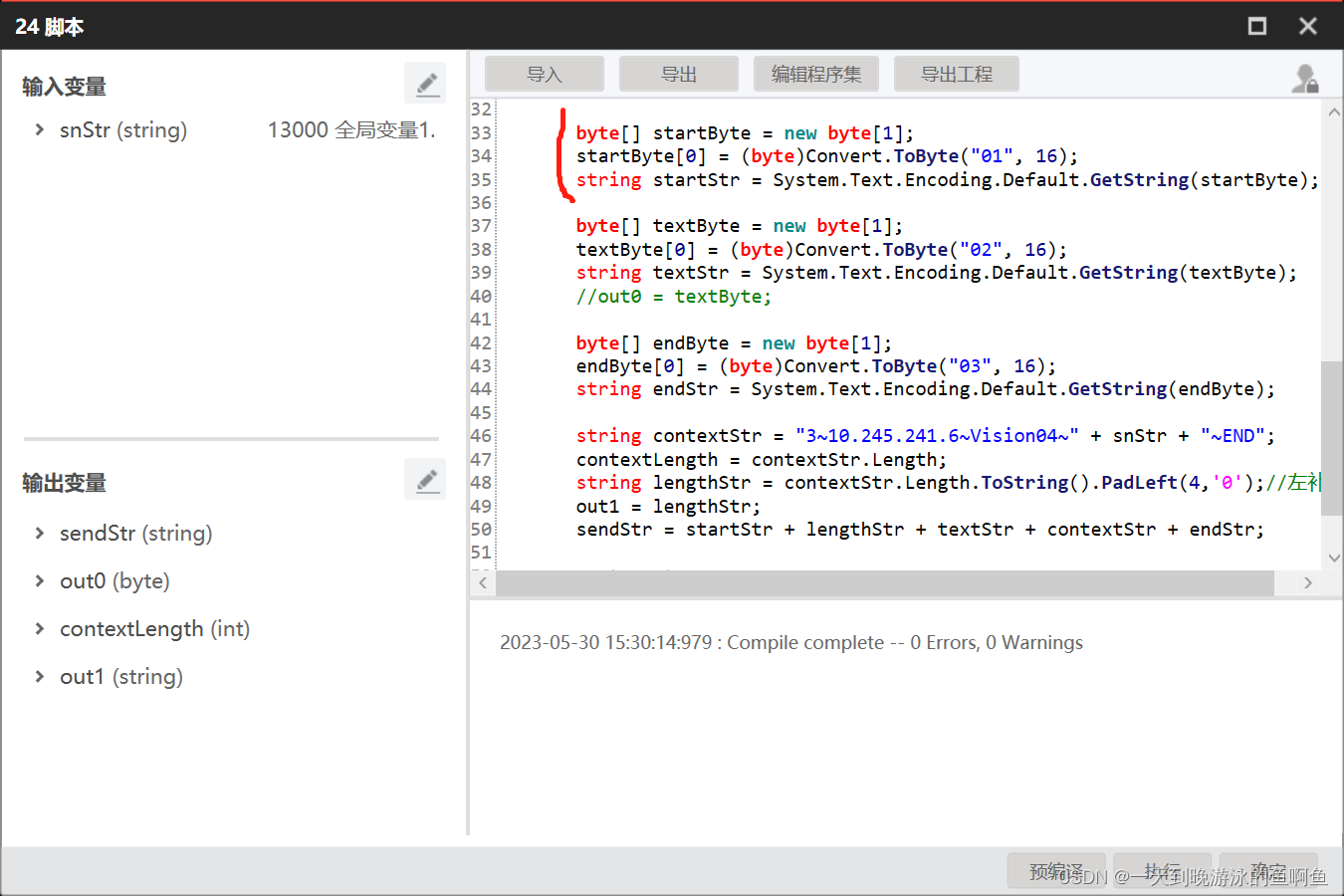
Task: Select the snStr (string) variable name
Action: (123, 129)
